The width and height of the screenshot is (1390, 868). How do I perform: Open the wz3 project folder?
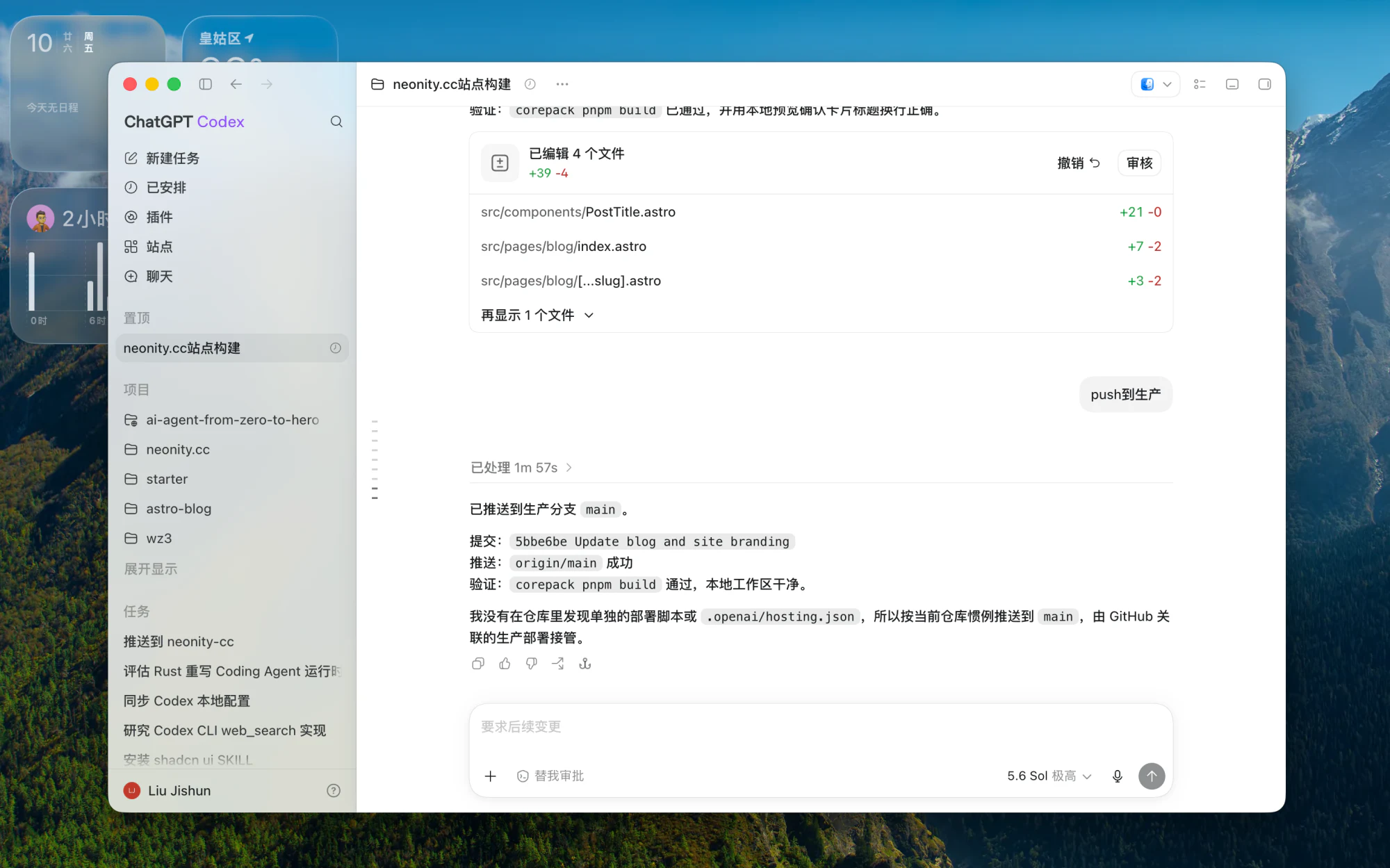pos(232,539)
